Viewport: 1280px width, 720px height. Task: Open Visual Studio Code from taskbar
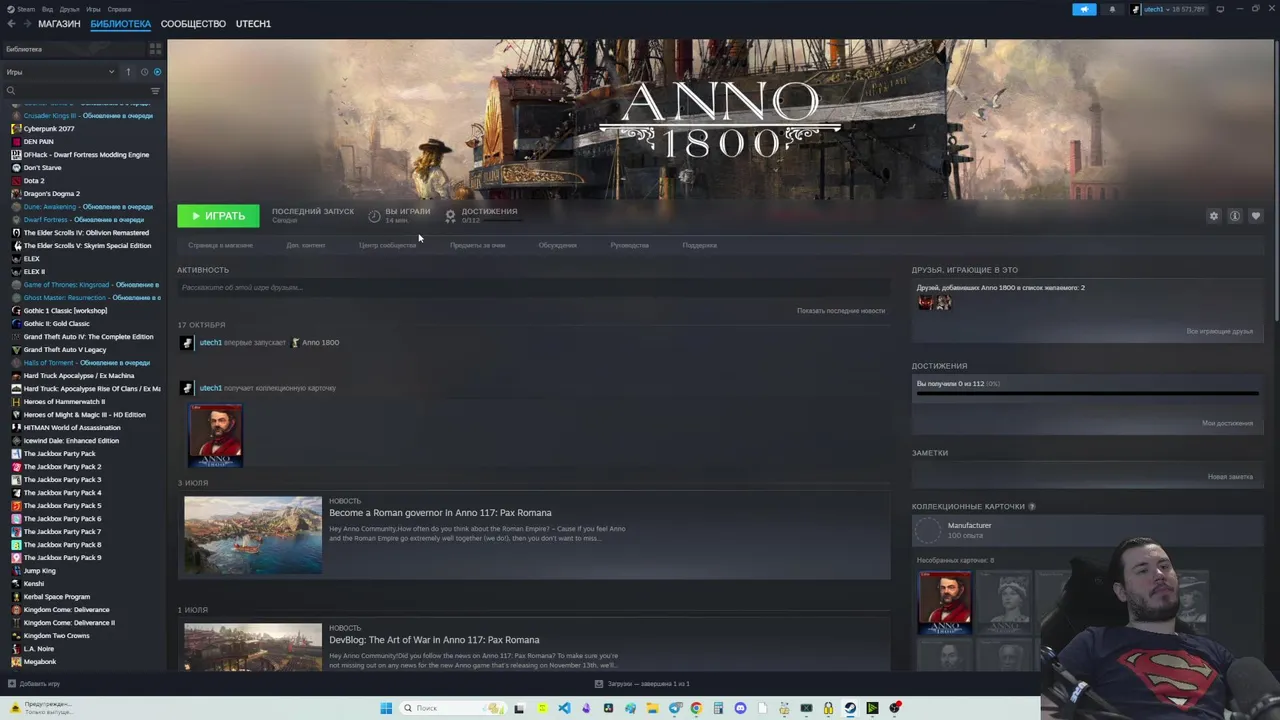[x=564, y=708]
